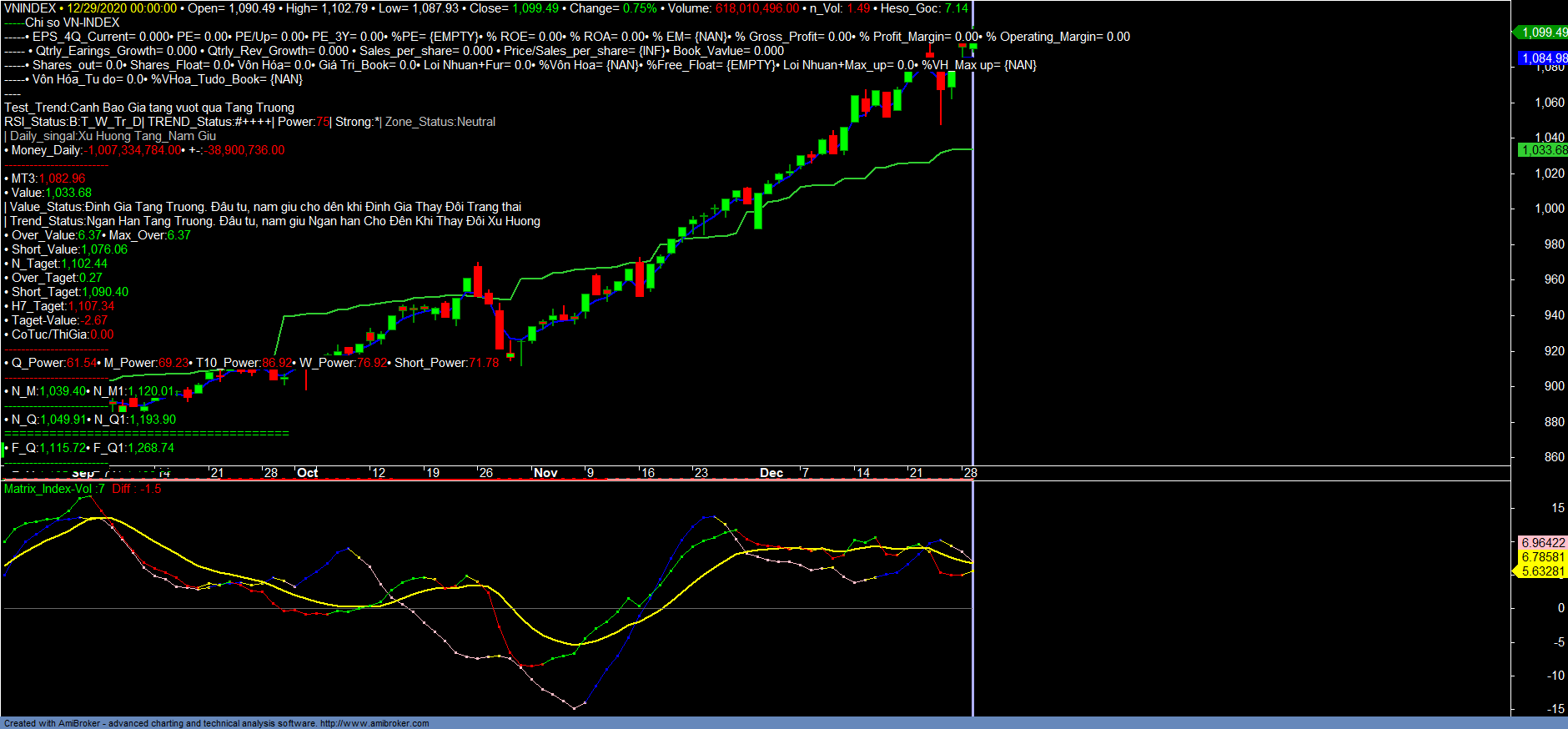1568x729 pixels.
Task: Click the '16 date tick in November
Action: (x=647, y=473)
